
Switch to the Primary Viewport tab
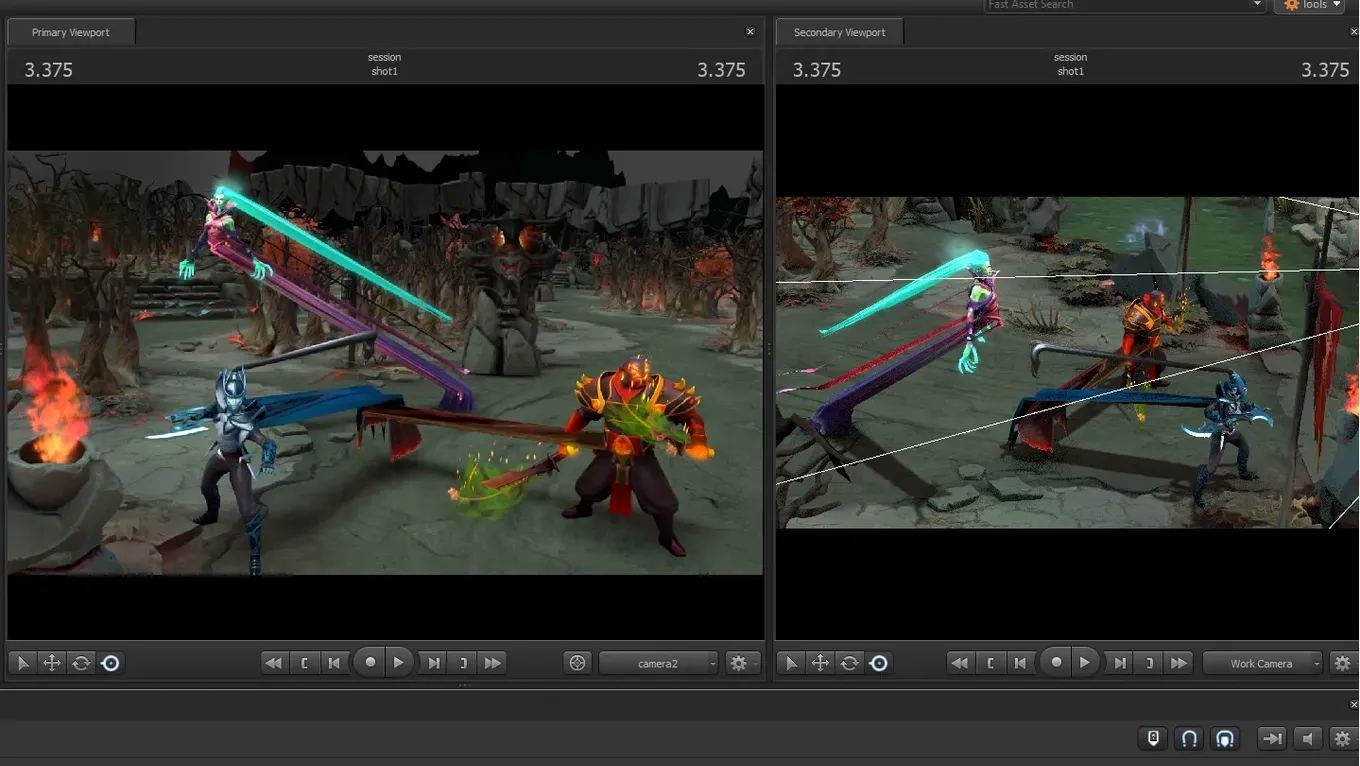pos(71,32)
